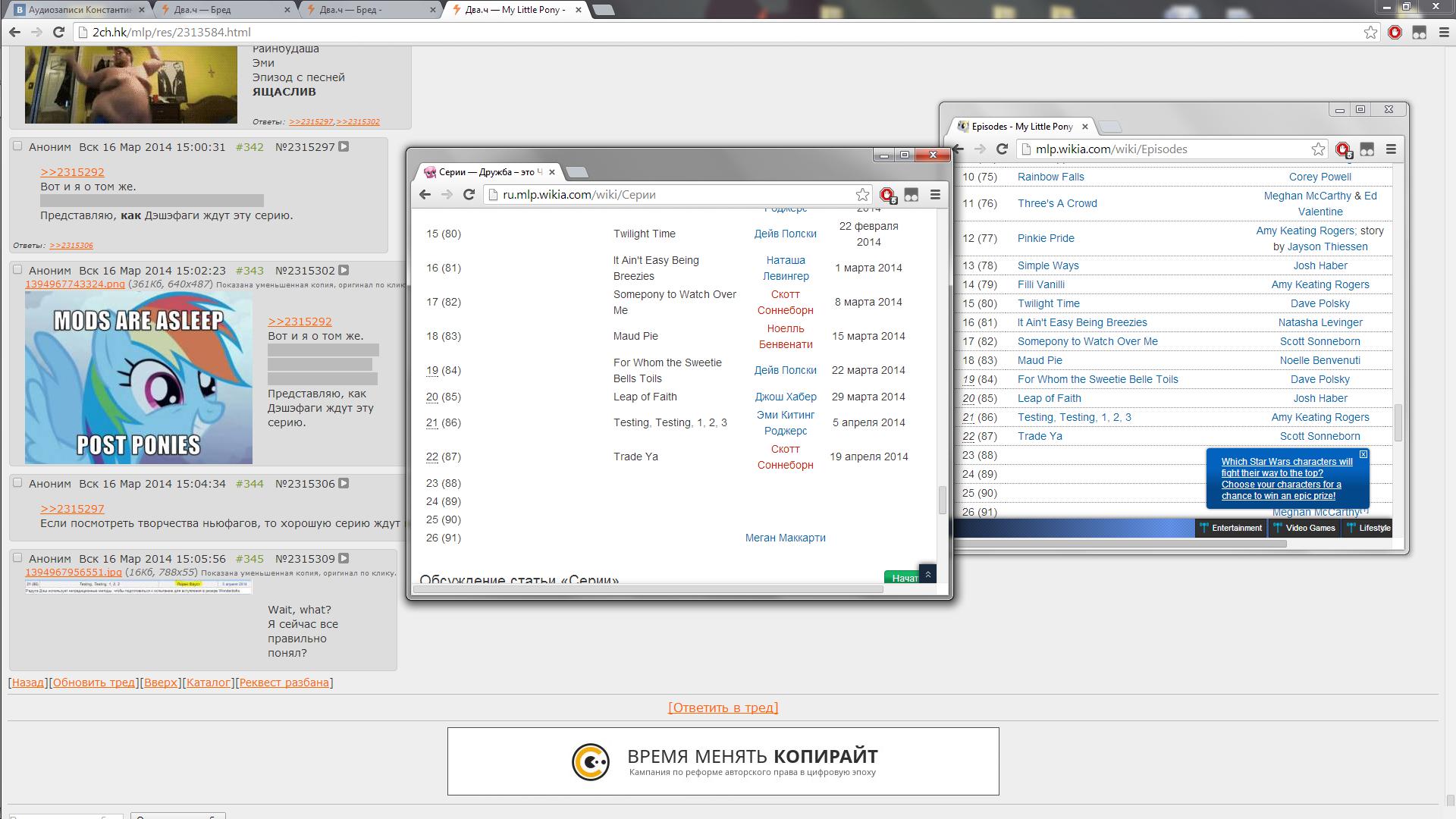Open the post menu arrow for post №2315297
This screenshot has height=819, width=1456.
[x=344, y=146]
